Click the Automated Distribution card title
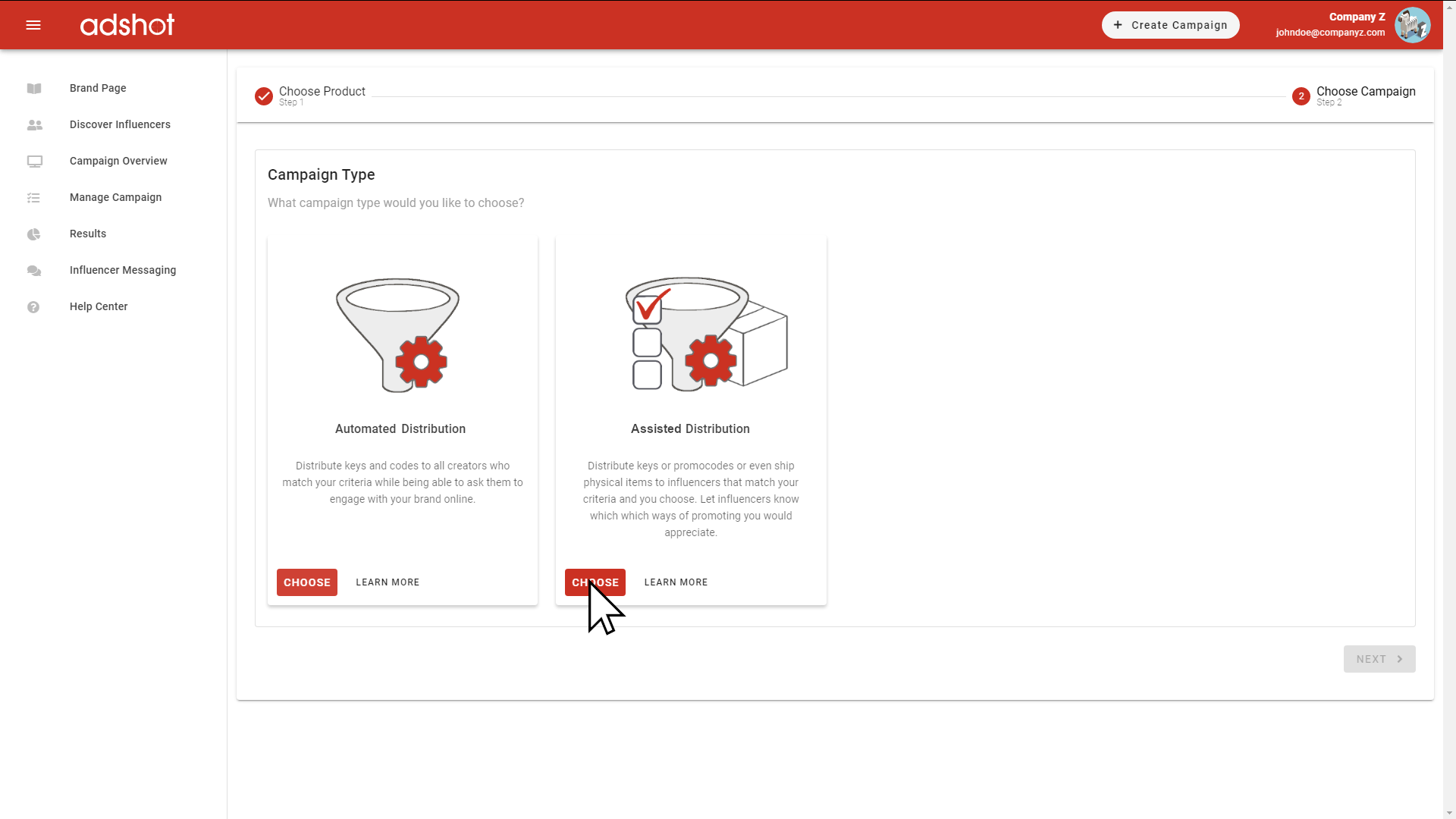The image size is (1456, 819). click(400, 428)
